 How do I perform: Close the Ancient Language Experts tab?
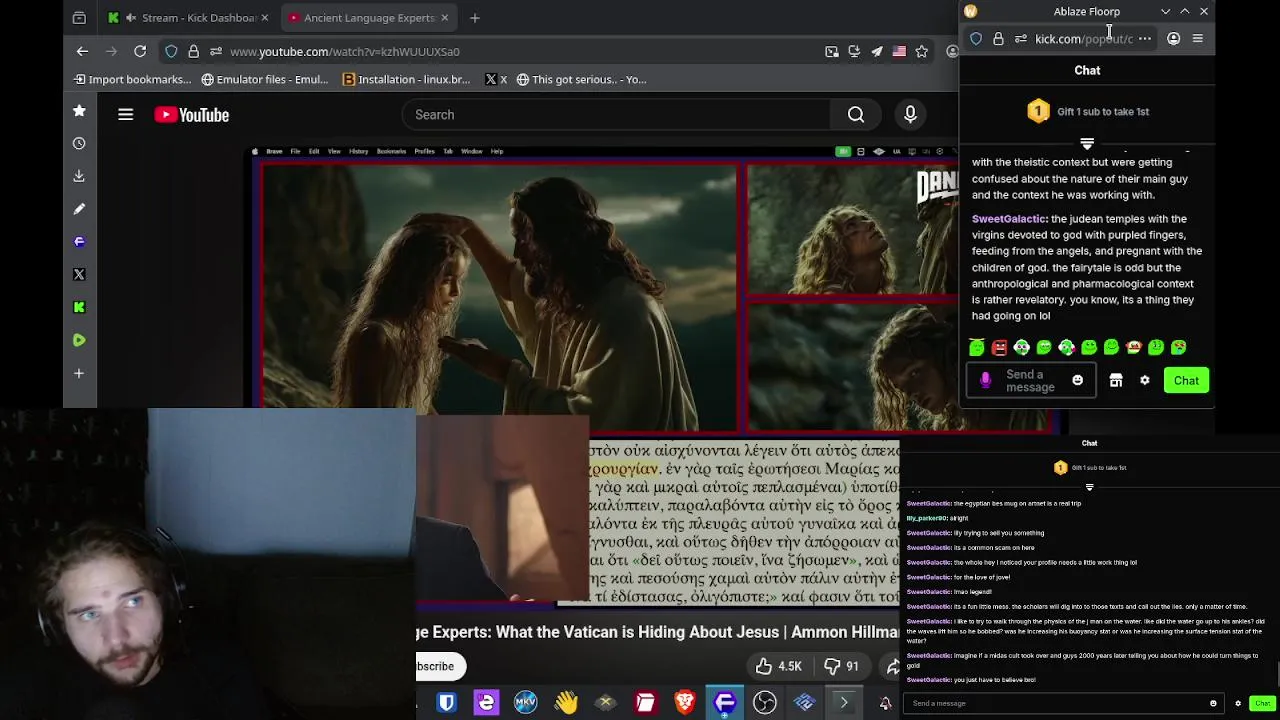[445, 17]
